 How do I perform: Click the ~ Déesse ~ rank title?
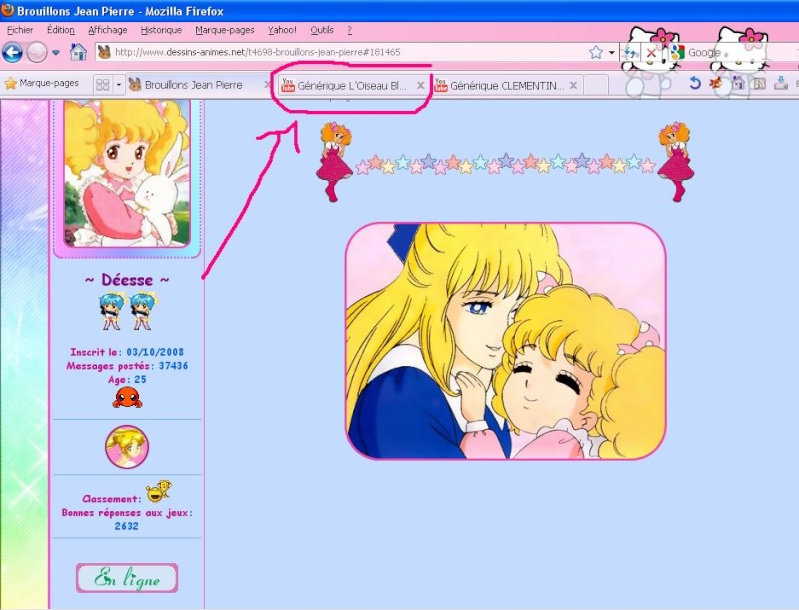pyautogui.click(x=127, y=280)
